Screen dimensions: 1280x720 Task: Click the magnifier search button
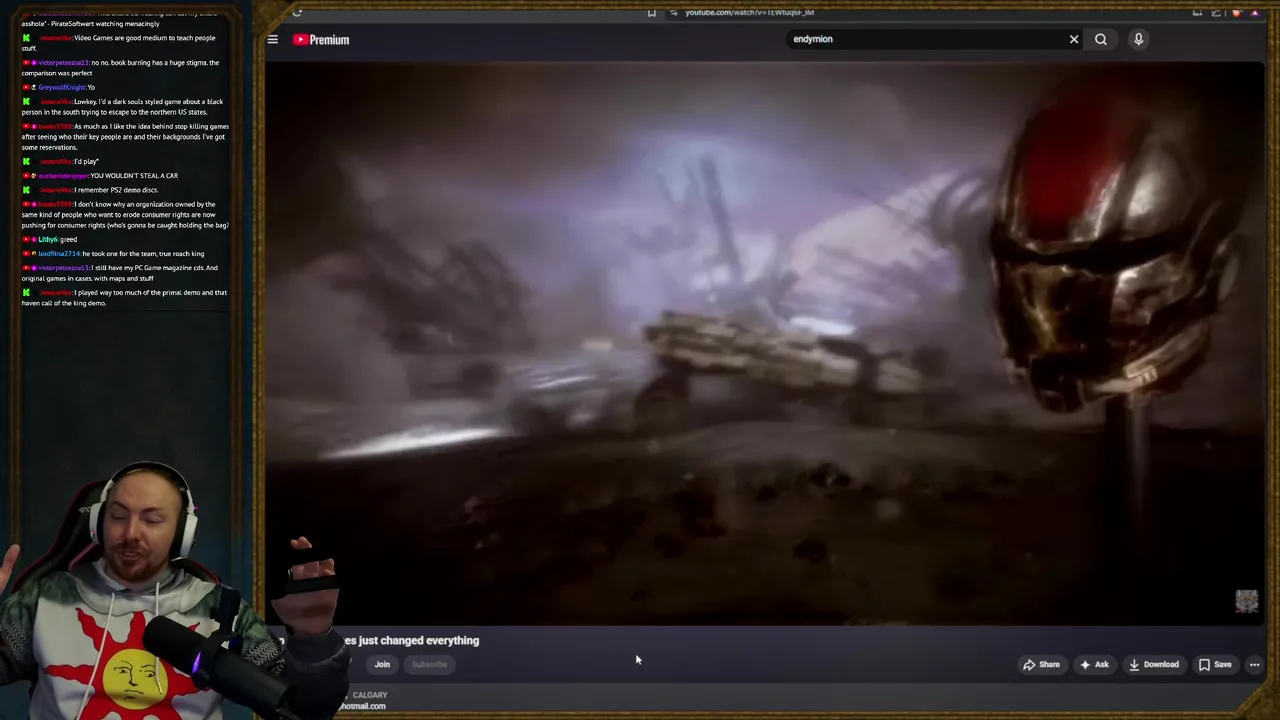pos(1101,39)
